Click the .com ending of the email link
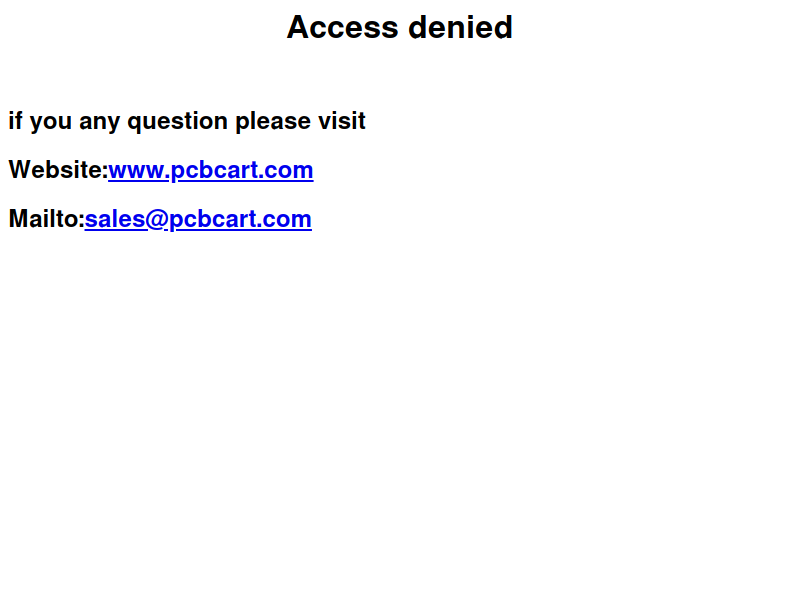The width and height of the screenshot is (800, 600). 284,220
